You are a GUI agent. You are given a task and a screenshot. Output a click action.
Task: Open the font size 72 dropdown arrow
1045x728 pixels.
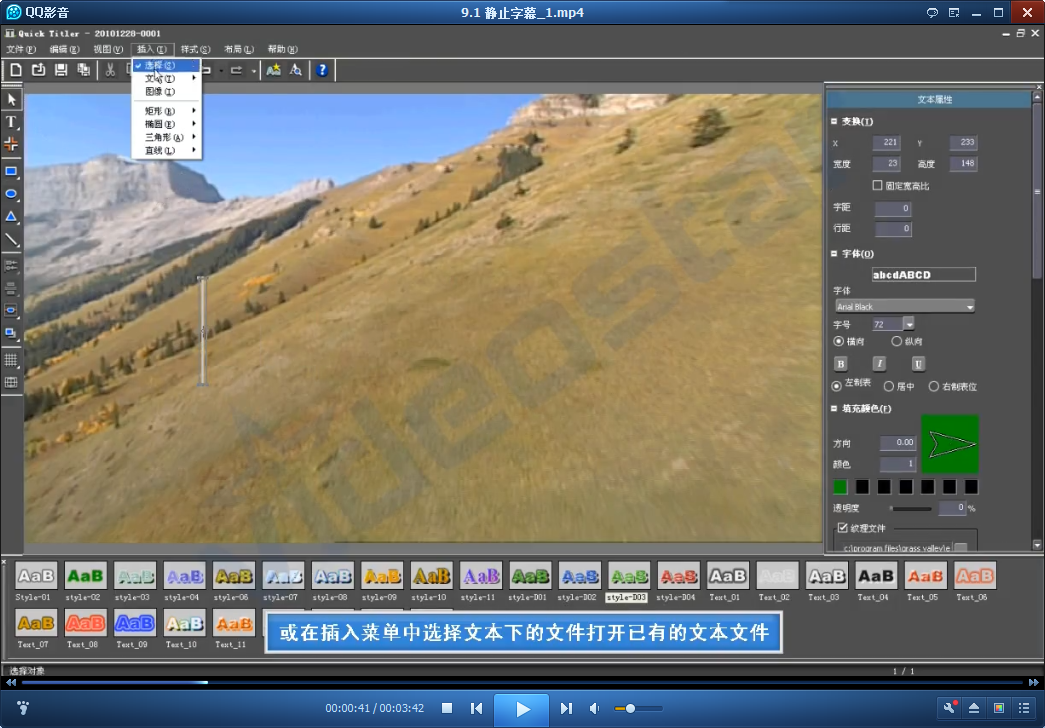tap(909, 325)
